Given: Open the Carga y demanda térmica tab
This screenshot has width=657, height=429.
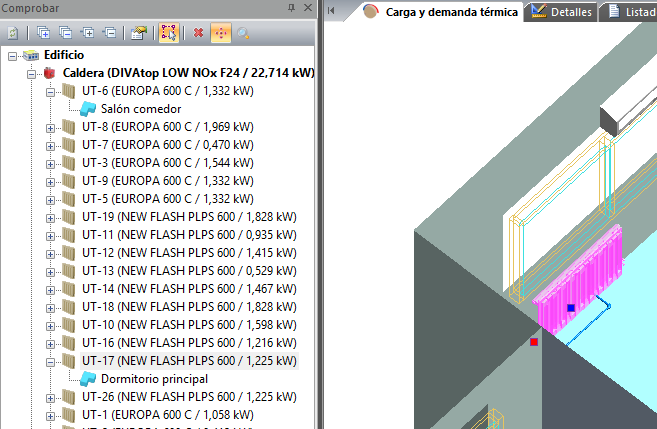Looking at the screenshot, I should click(x=441, y=12).
